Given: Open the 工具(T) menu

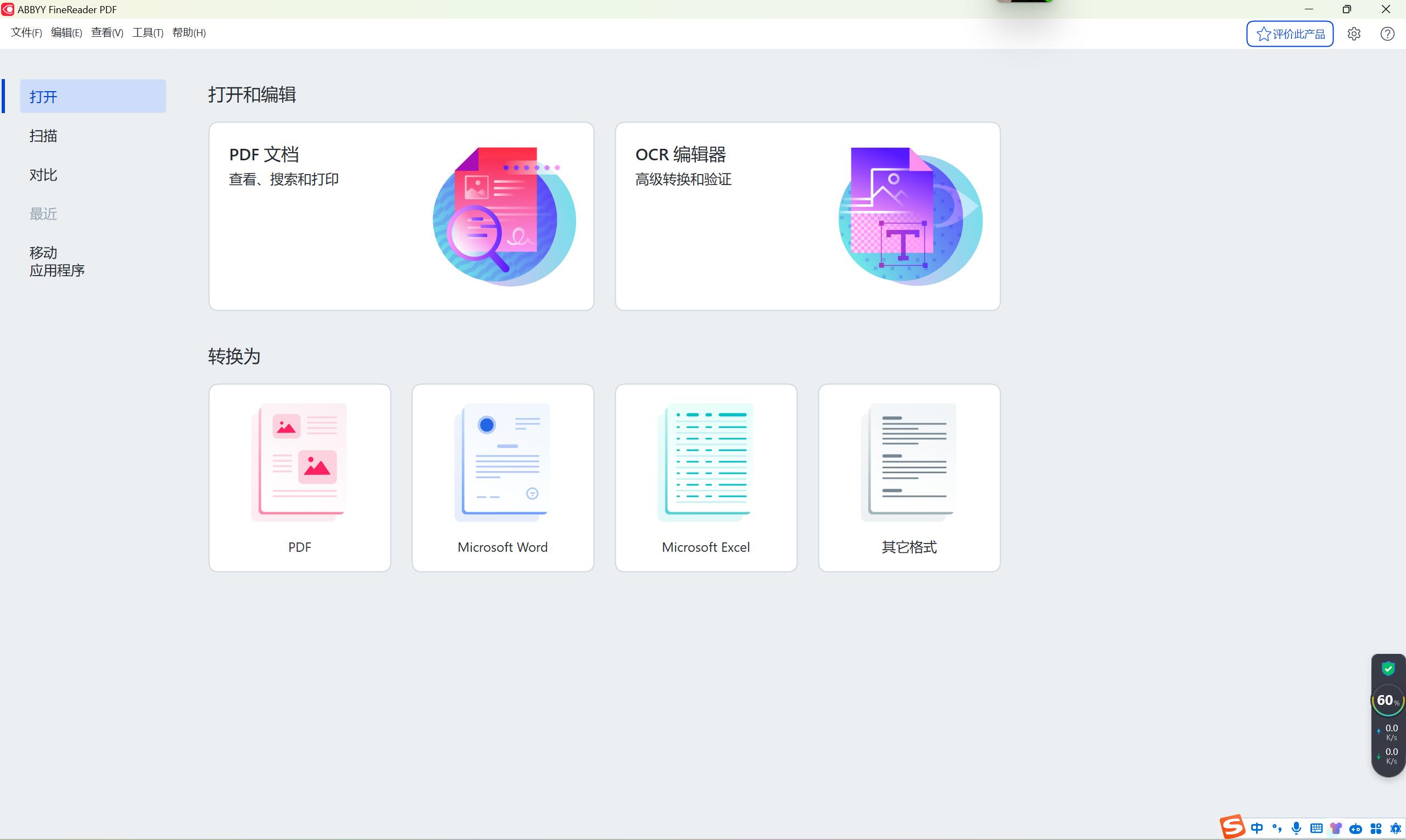Looking at the screenshot, I should pyautogui.click(x=148, y=33).
